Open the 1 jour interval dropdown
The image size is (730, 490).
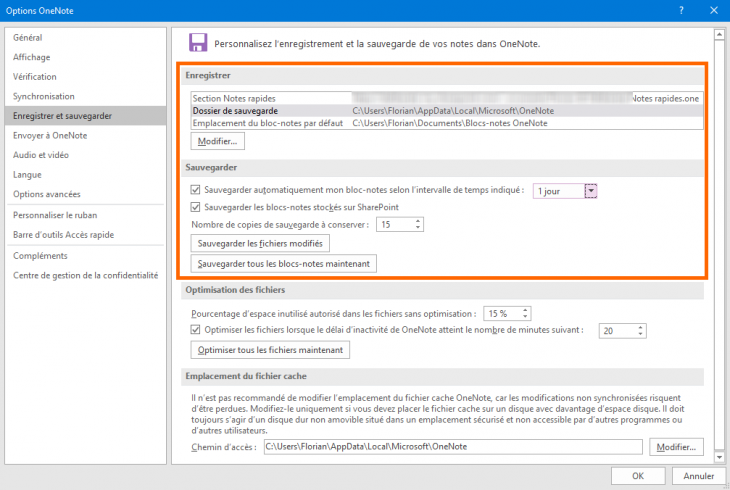(x=591, y=191)
